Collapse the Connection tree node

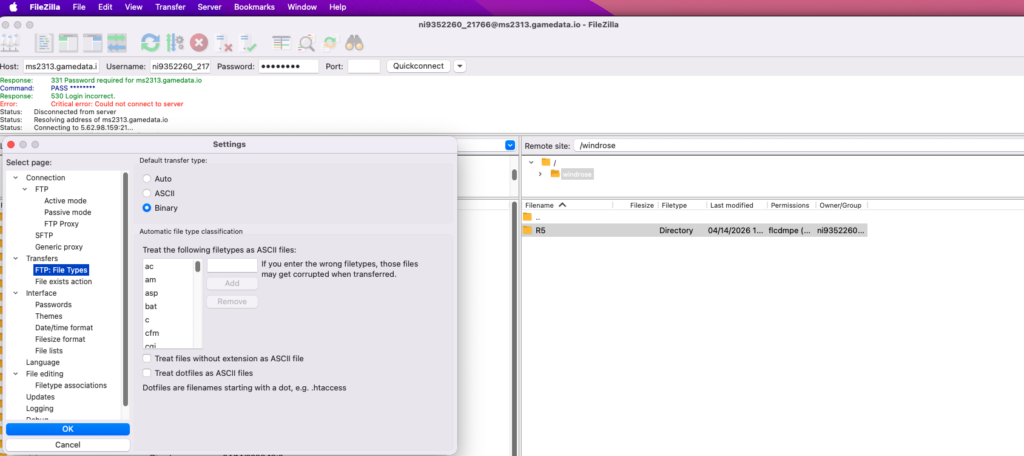[x=15, y=177]
